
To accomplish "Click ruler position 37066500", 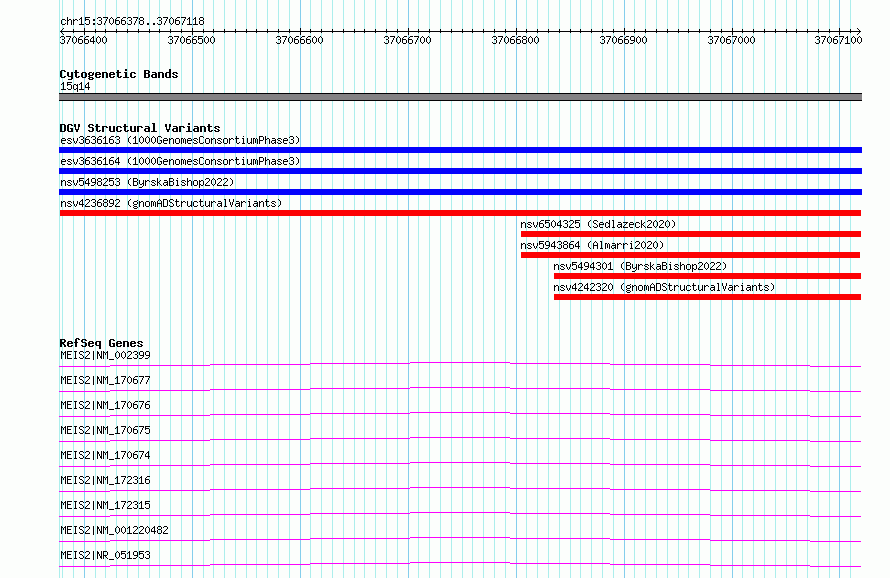I will 192,40.
